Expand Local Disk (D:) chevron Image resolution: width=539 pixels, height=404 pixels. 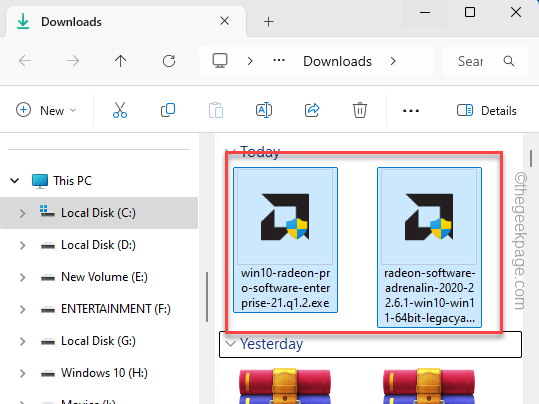point(22,245)
